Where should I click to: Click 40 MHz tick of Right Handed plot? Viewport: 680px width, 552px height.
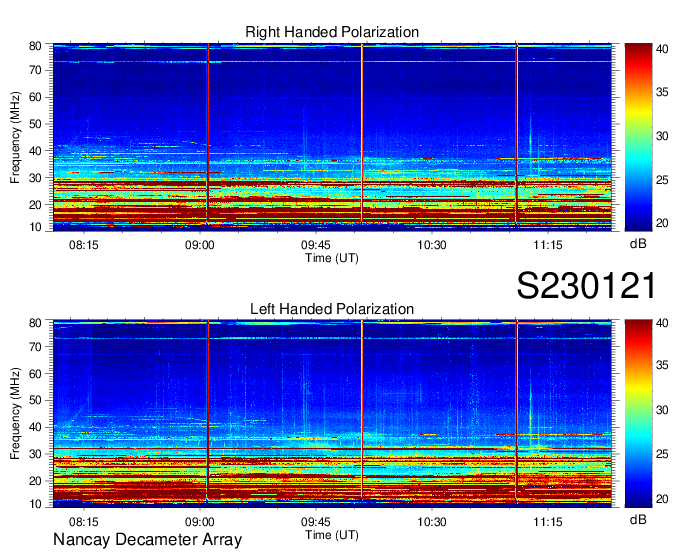pos(35,151)
